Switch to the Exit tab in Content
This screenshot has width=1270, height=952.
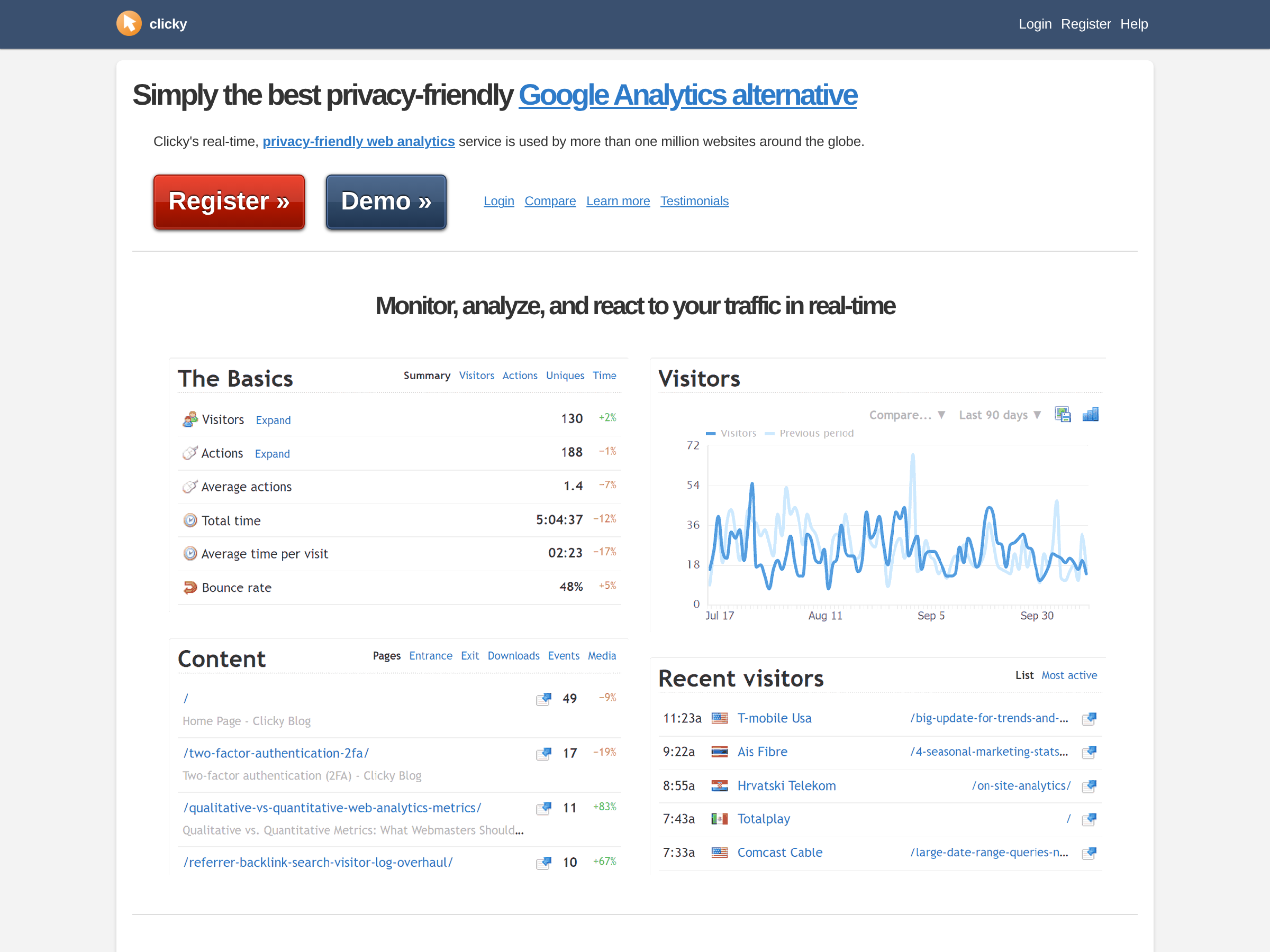[470, 656]
